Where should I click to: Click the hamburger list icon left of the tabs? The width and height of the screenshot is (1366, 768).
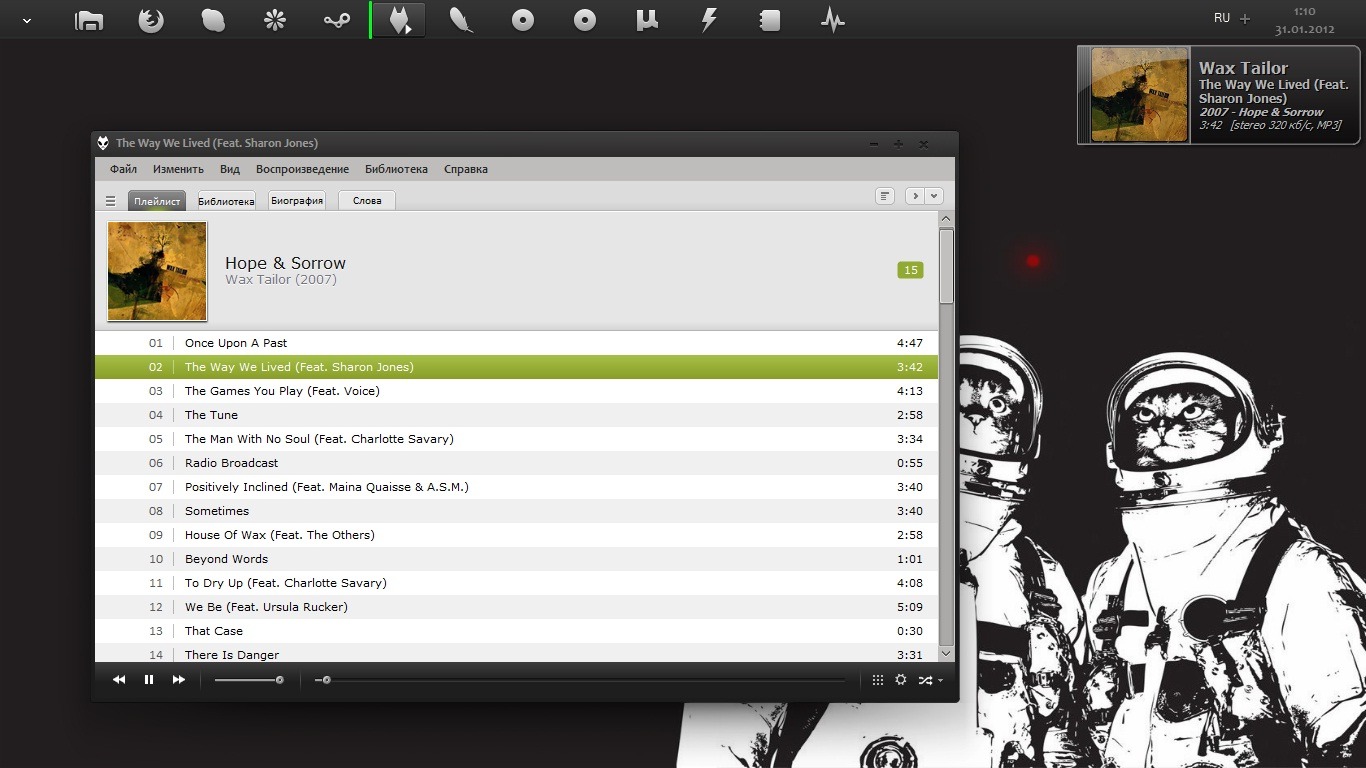coord(111,201)
